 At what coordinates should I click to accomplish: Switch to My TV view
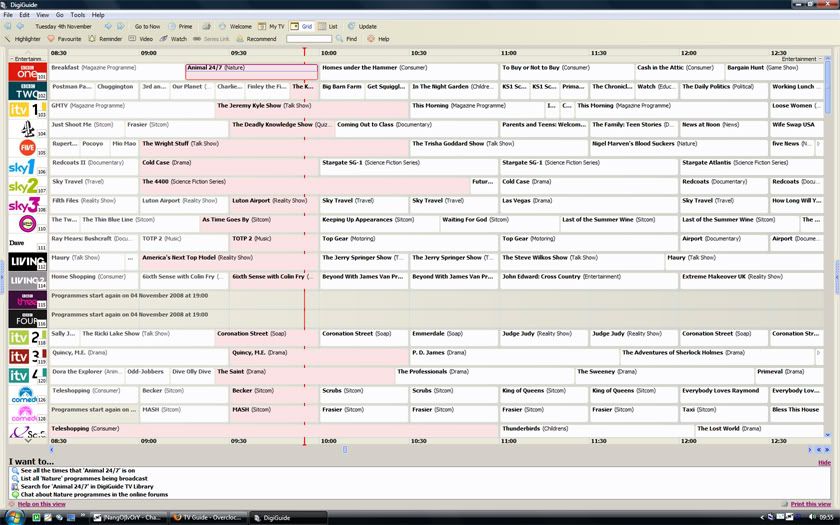point(271,26)
